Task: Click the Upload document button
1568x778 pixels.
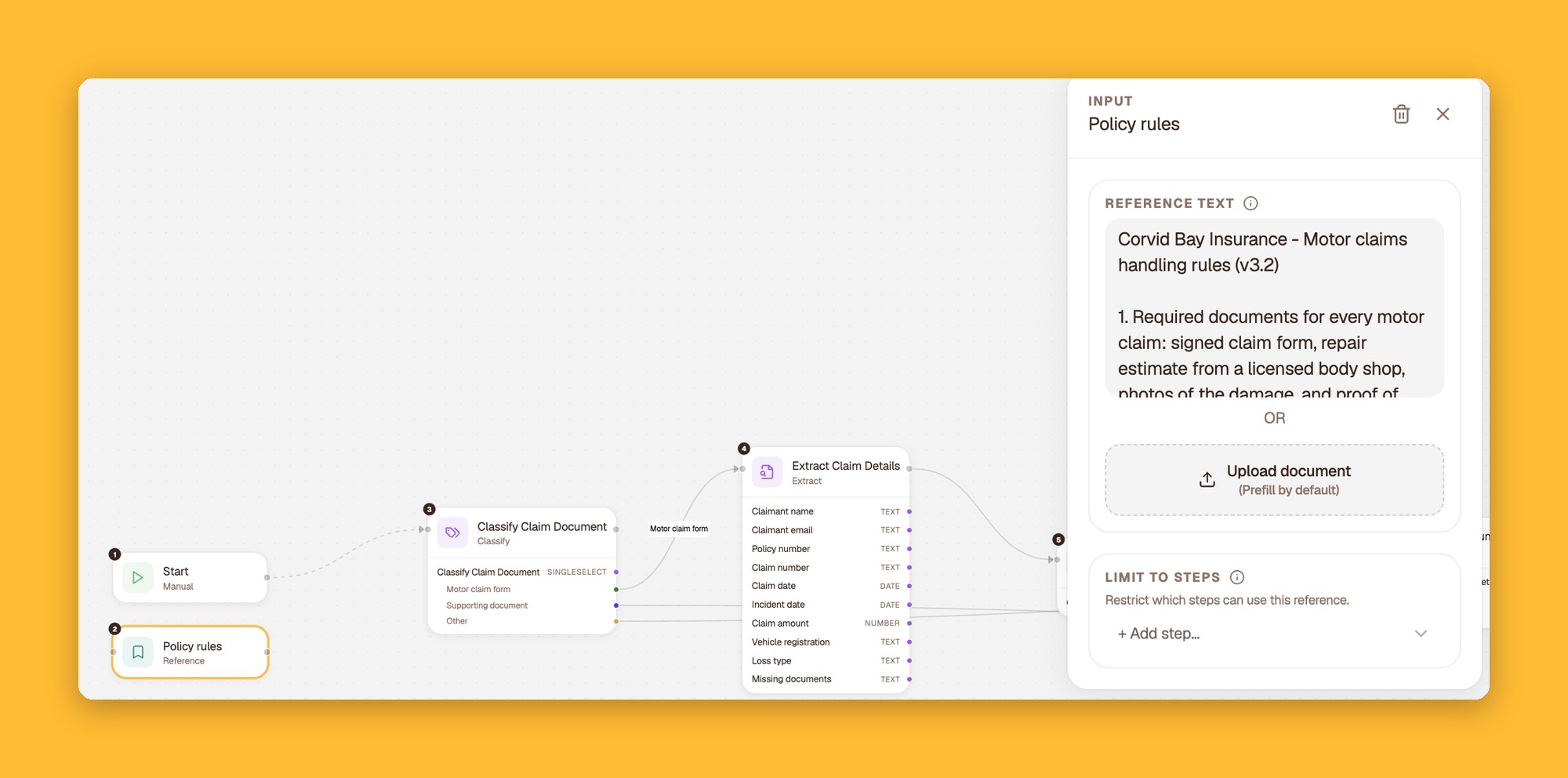Action: tap(1274, 480)
